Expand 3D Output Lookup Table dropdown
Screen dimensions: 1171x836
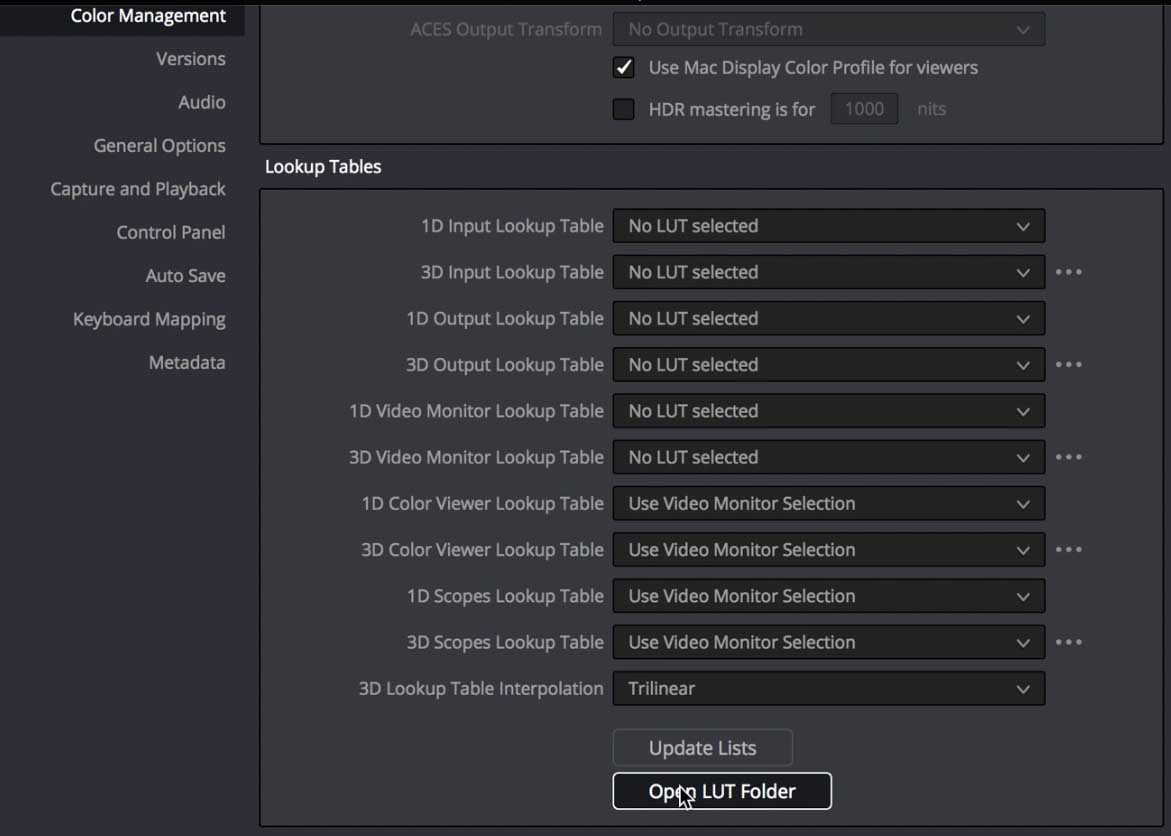(828, 365)
